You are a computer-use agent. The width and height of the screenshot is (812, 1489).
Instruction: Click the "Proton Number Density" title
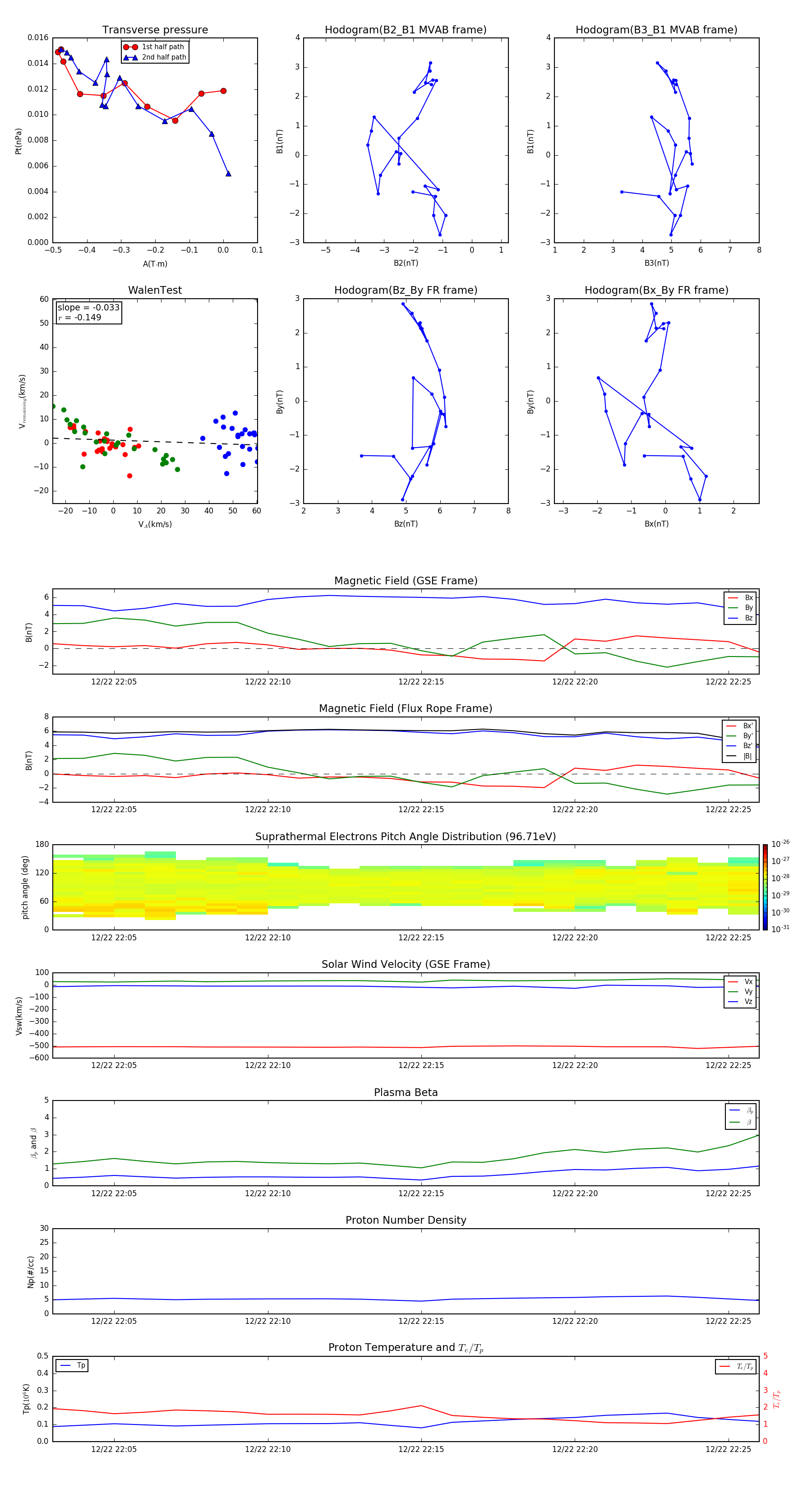coord(406,1220)
